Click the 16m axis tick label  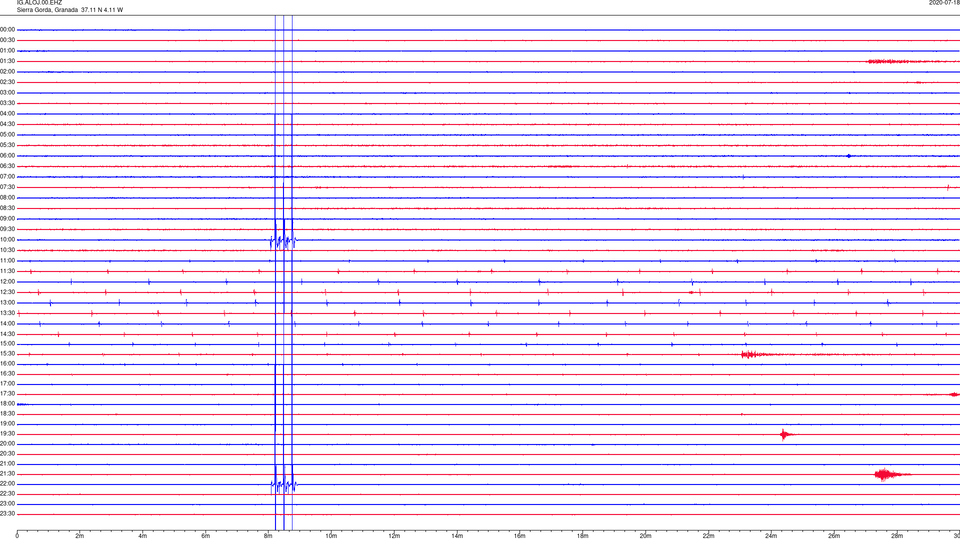point(520,536)
